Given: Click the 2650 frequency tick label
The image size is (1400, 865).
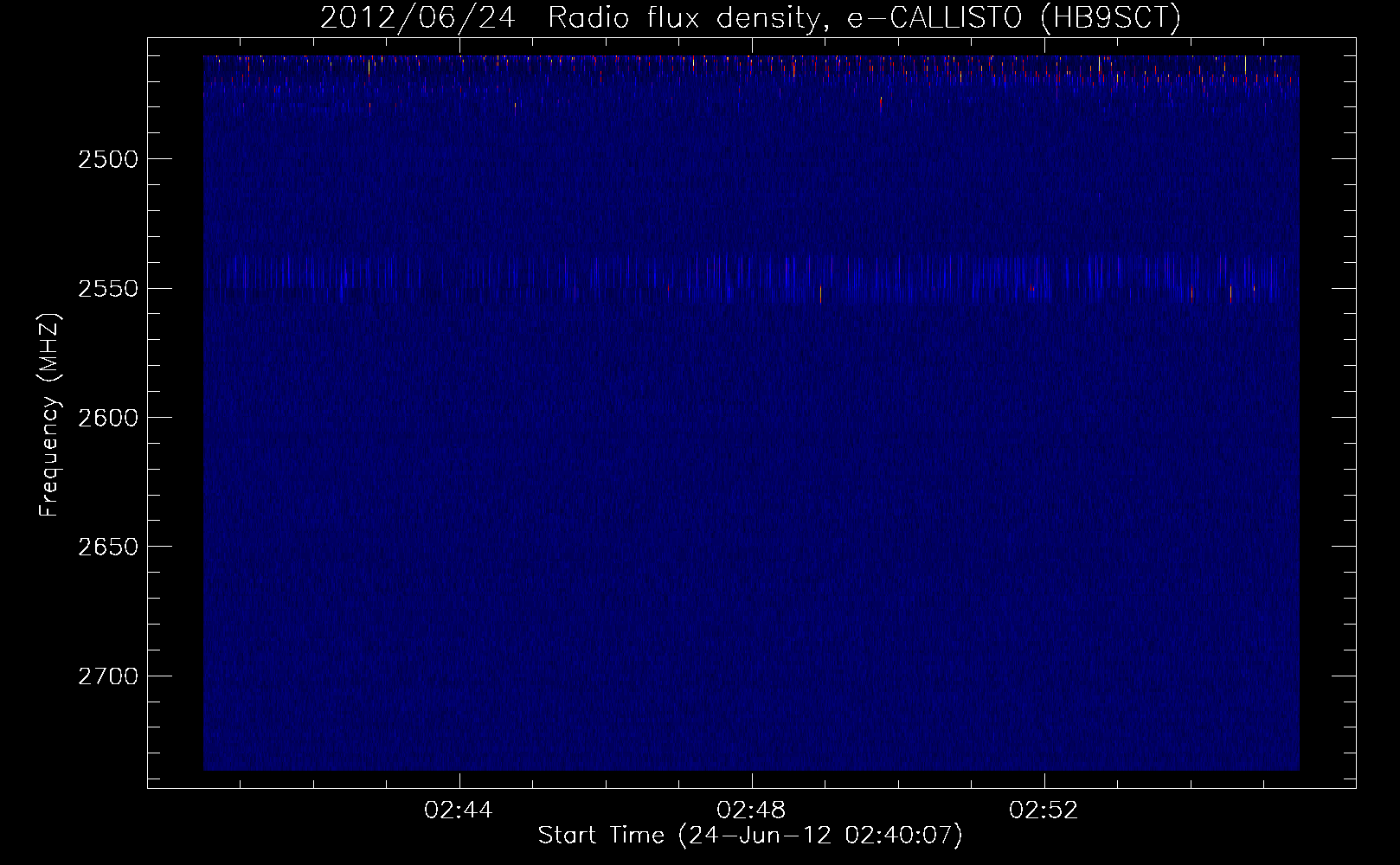Looking at the screenshot, I should (108, 547).
